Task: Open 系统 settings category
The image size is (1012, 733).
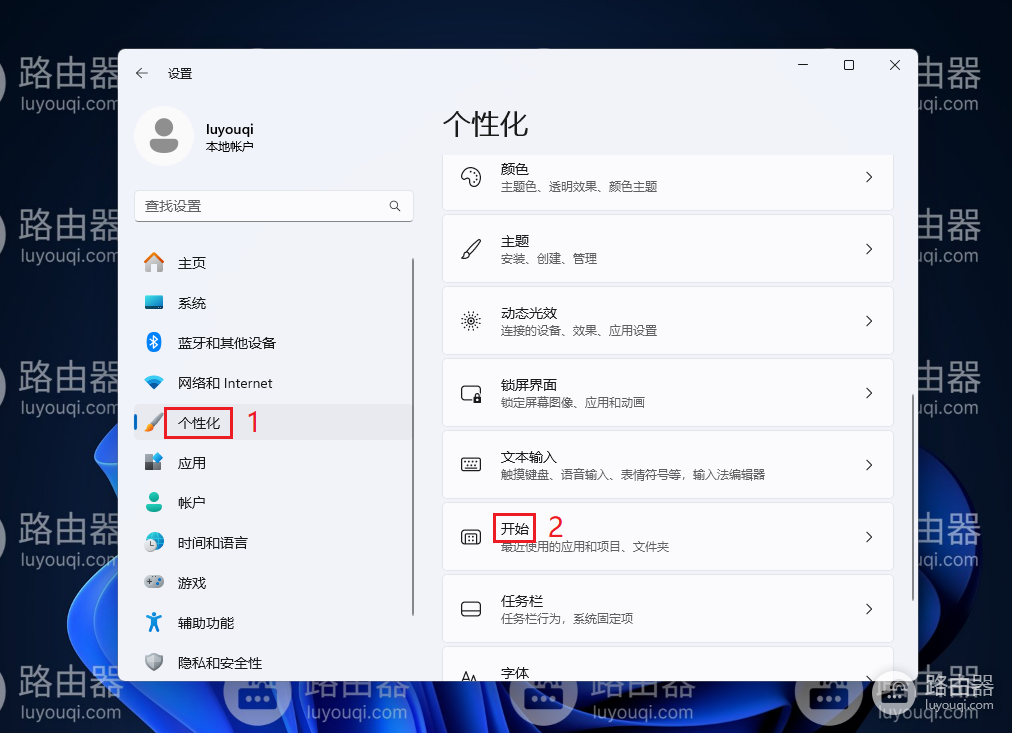Action: pos(273,303)
